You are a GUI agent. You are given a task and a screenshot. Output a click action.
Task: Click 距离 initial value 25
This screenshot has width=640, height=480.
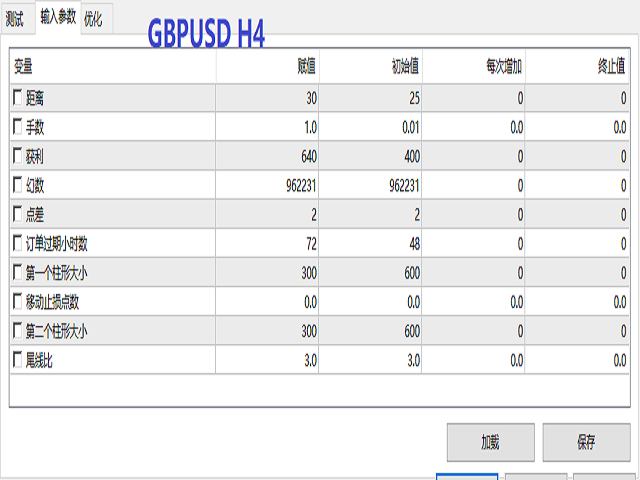tap(371, 98)
